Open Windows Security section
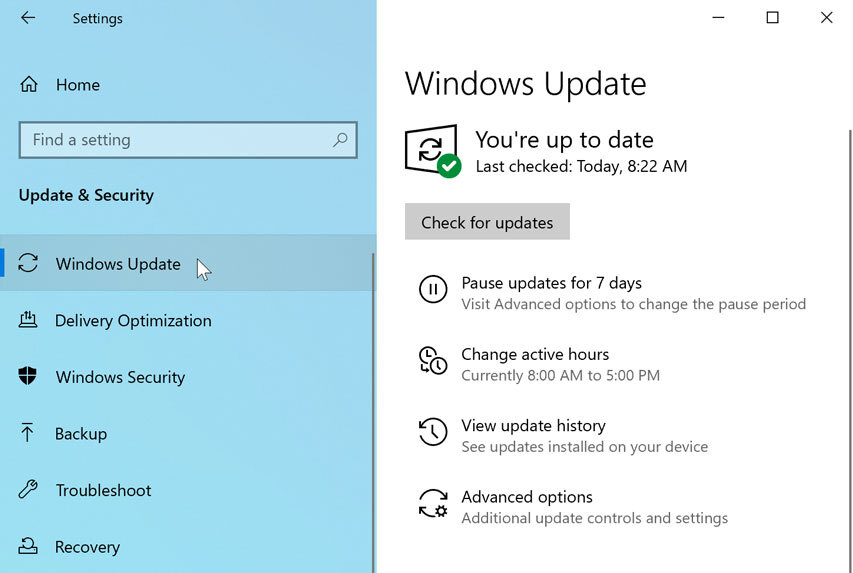Screen dimensions: 853x573 click(187, 377)
